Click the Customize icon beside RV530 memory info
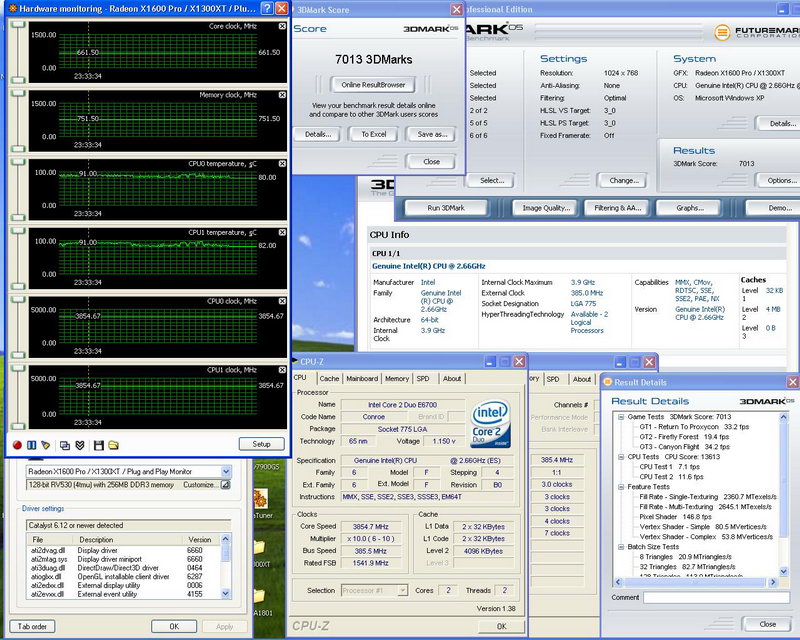The image size is (800, 640). tap(226, 484)
